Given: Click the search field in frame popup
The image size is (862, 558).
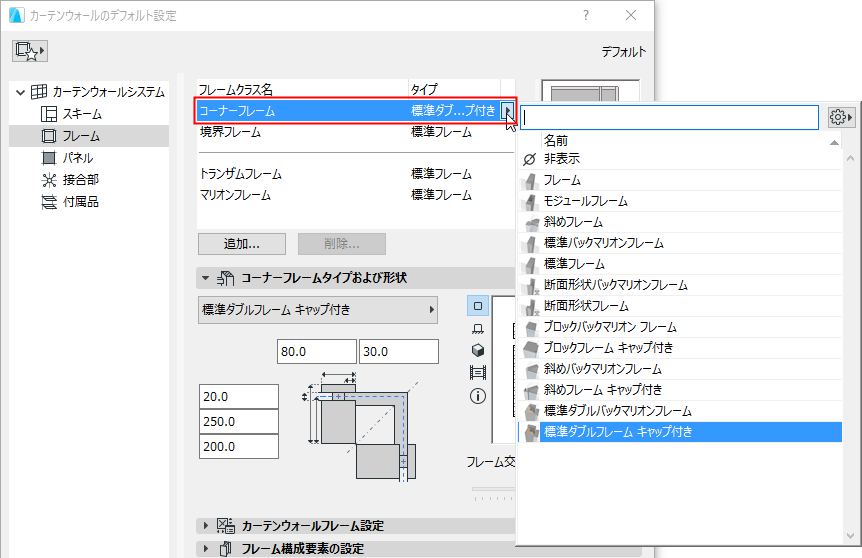Looking at the screenshot, I should pos(669,117).
